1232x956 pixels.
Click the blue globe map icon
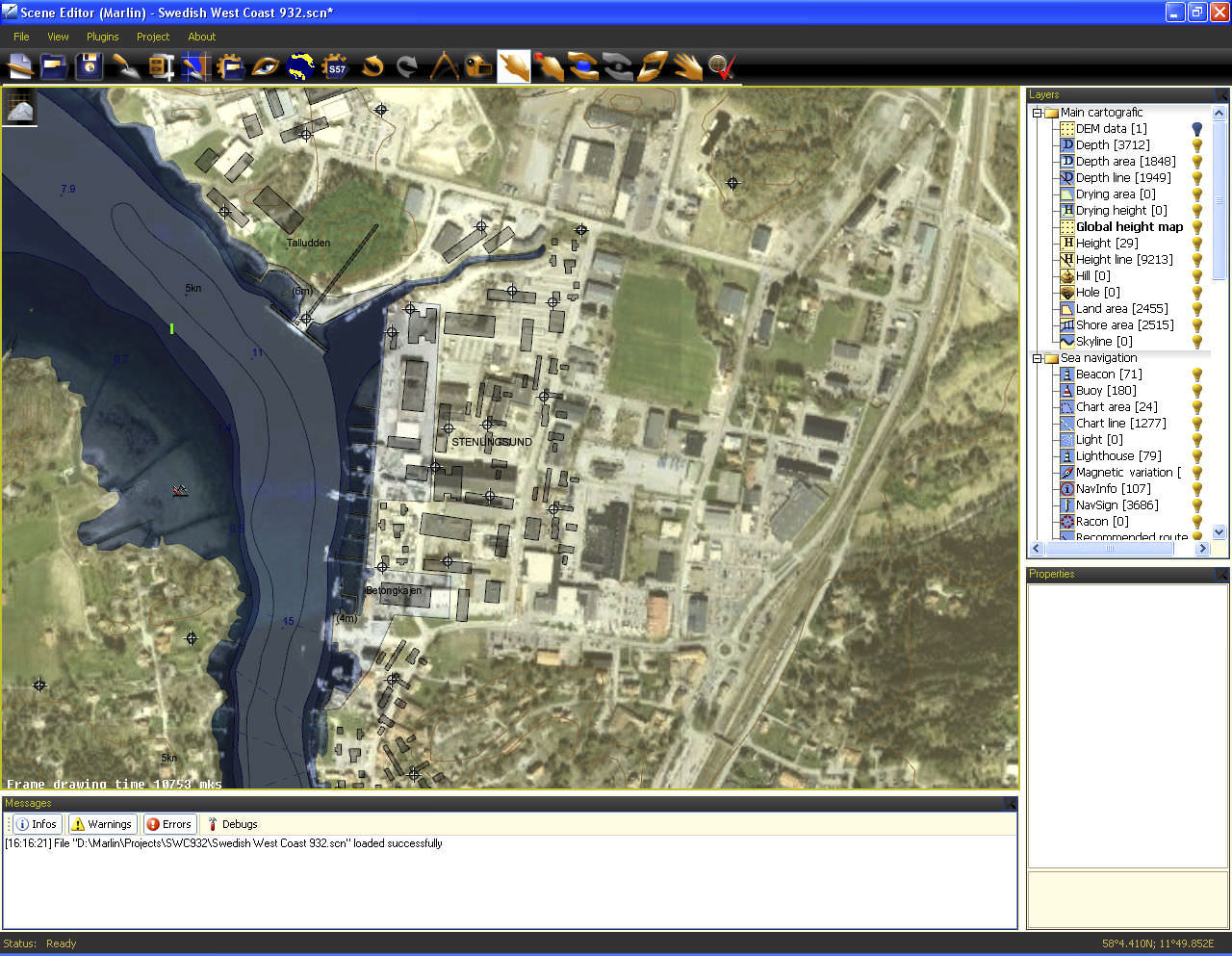pyautogui.click(x=300, y=66)
